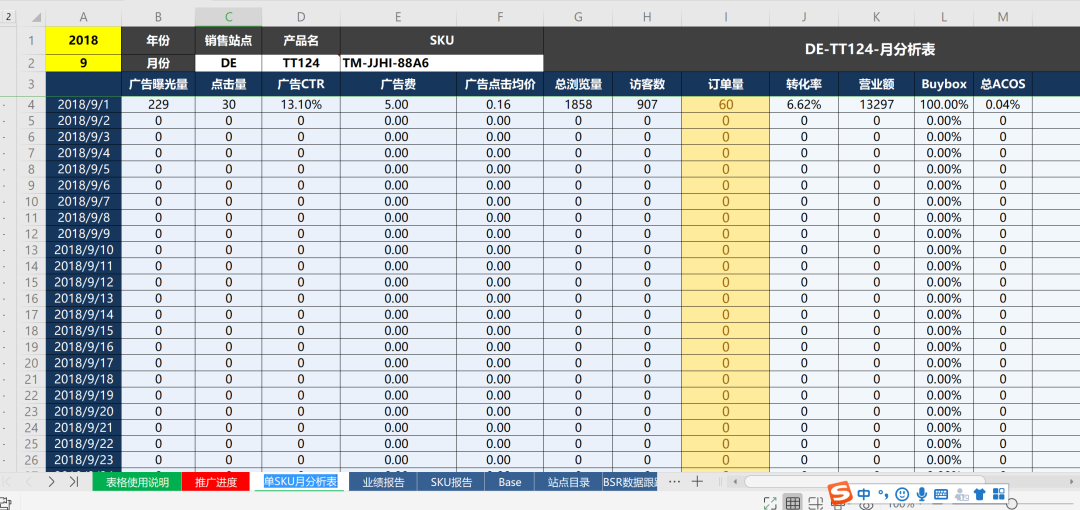Image resolution: width=1080 pixels, height=510 pixels.
Task: Add a new sheet with plus button
Action: [x=698, y=481]
